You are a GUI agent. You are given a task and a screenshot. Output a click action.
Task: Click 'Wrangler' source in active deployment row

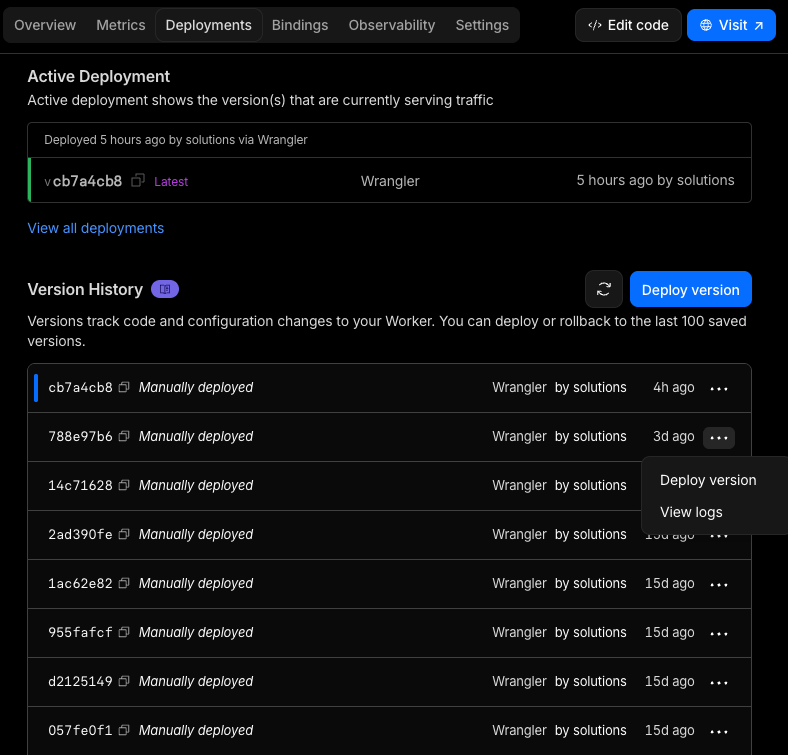390,181
